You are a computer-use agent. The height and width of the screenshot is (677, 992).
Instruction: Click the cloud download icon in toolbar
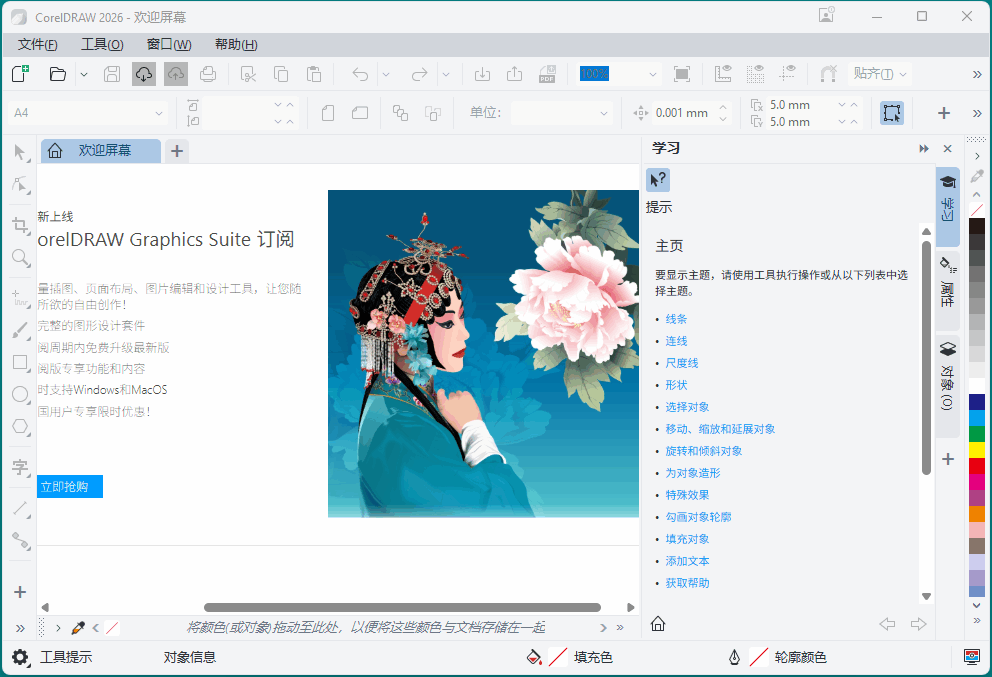[x=143, y=74]
